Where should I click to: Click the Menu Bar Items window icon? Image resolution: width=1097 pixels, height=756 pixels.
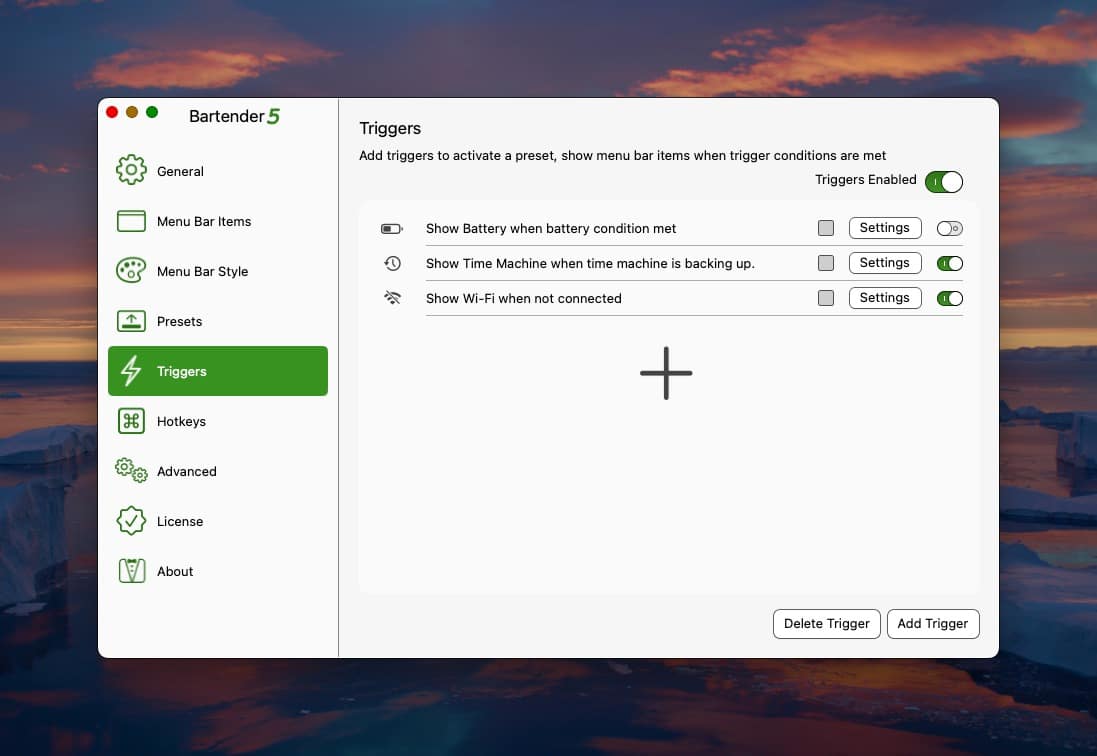(x=131, y=221)
